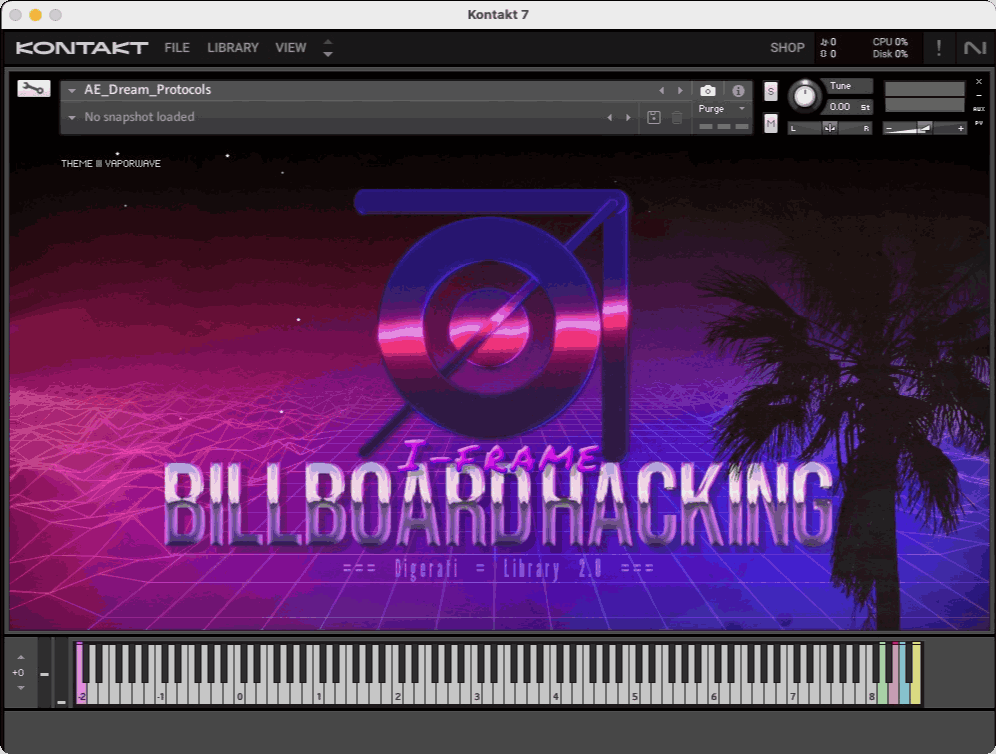Click the pitch bend wheel strip
Viewport: 996px width, 754px height.
(x=44, y=673)
